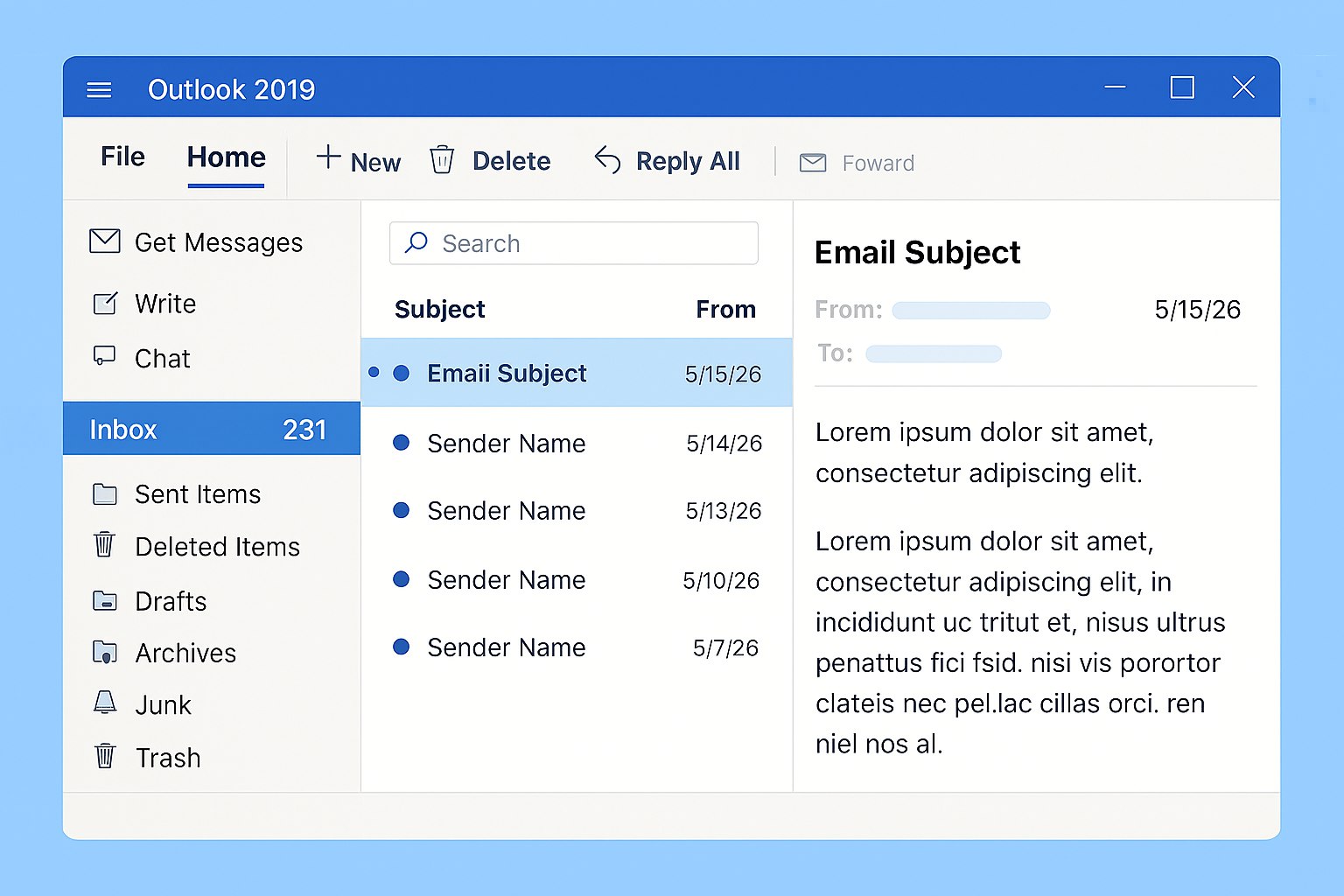Open the Chat bubble icon

pyautogui.click(x=104, y=357)
